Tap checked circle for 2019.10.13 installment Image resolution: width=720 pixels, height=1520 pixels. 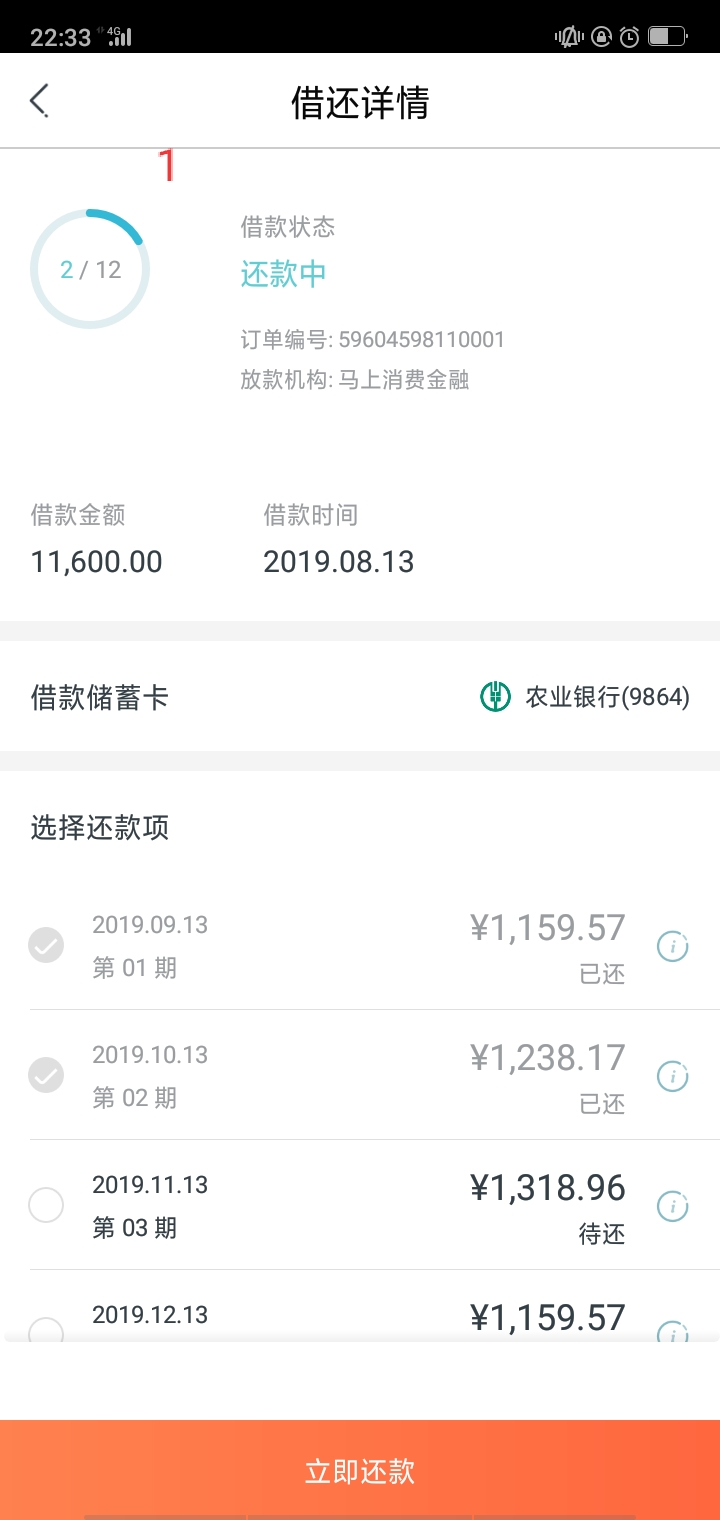coord(46,1075)
